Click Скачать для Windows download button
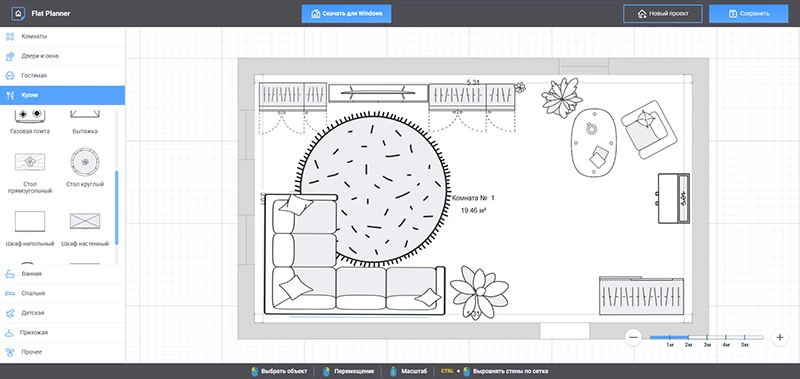The height and width of the screenshot is (379, 800). click(x=346, y=14)
